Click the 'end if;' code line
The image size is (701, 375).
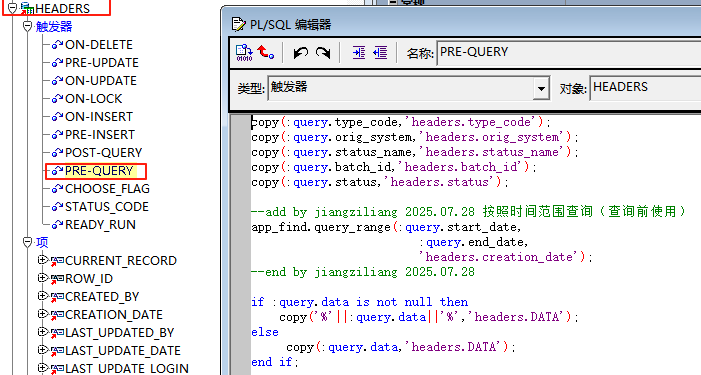(274, 362)
